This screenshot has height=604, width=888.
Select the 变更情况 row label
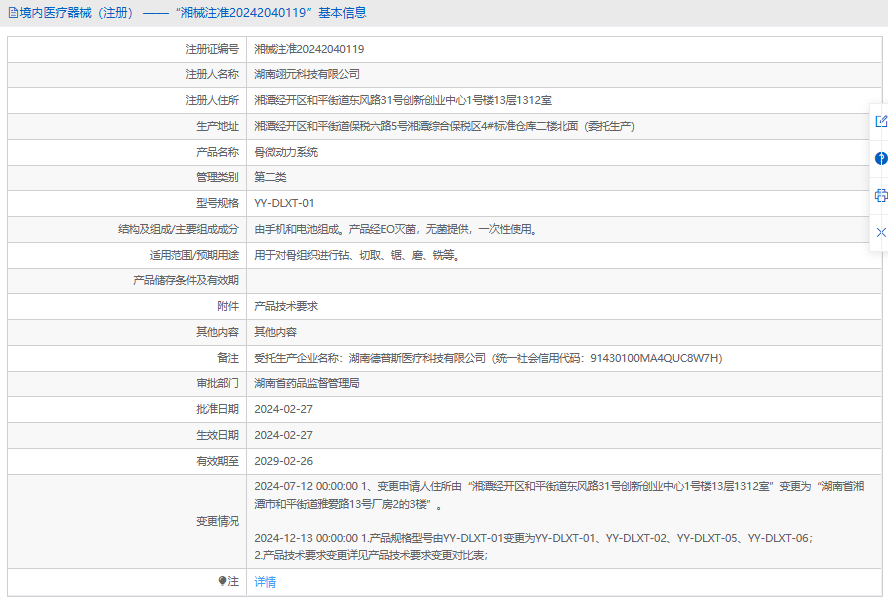[217, 521]
